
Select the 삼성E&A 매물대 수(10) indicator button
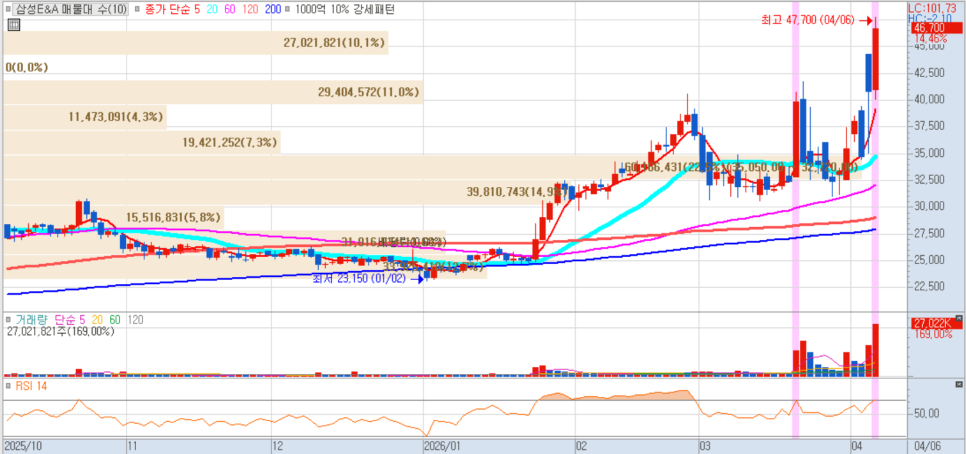click(71, 9)
